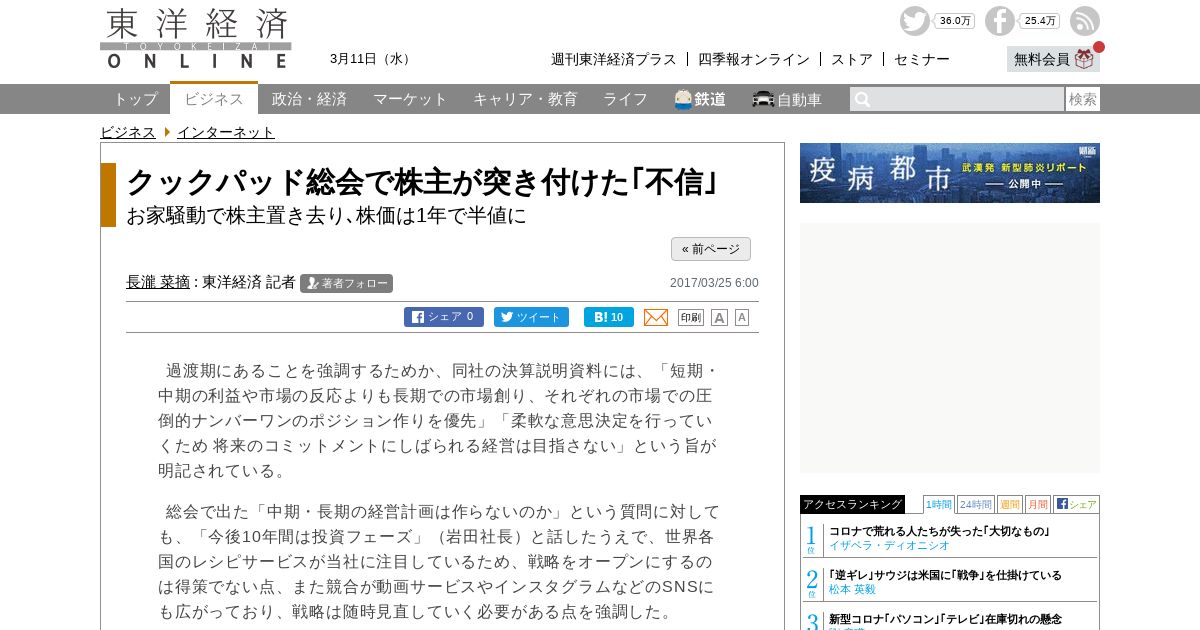1200x630 pixels.
Task: Go to previous page via 前ページ button
Action: point(711,249)
